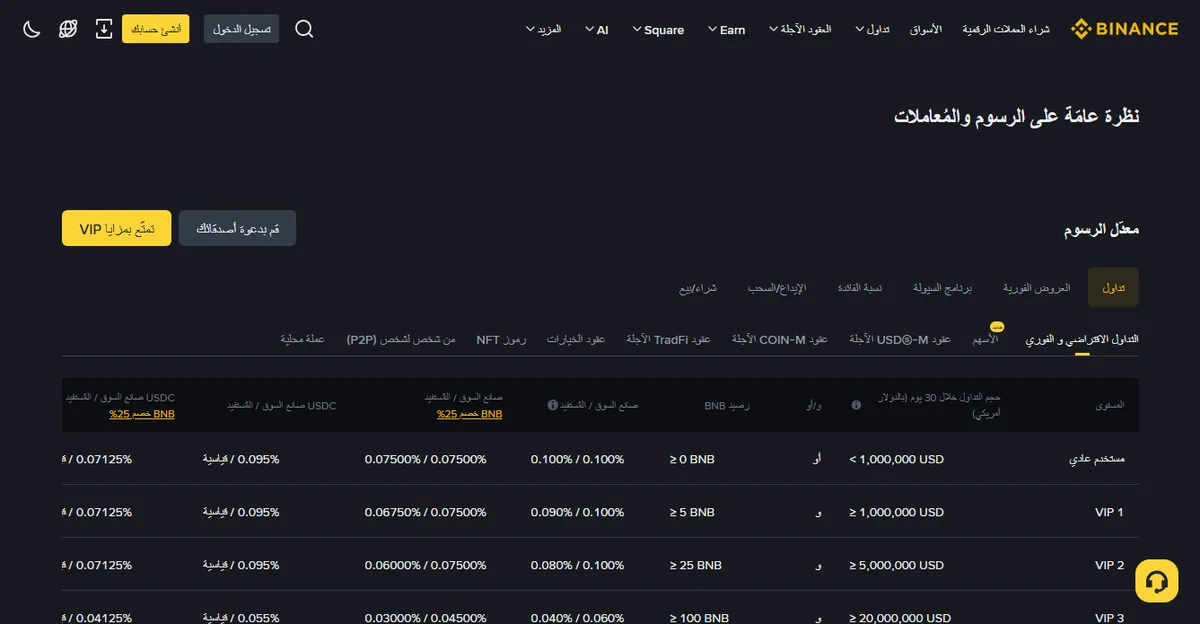Open the BNB 25% discount link in maker/taker column
The width and height of the screenshot is (1200, 624).
[x=469, y=414]
